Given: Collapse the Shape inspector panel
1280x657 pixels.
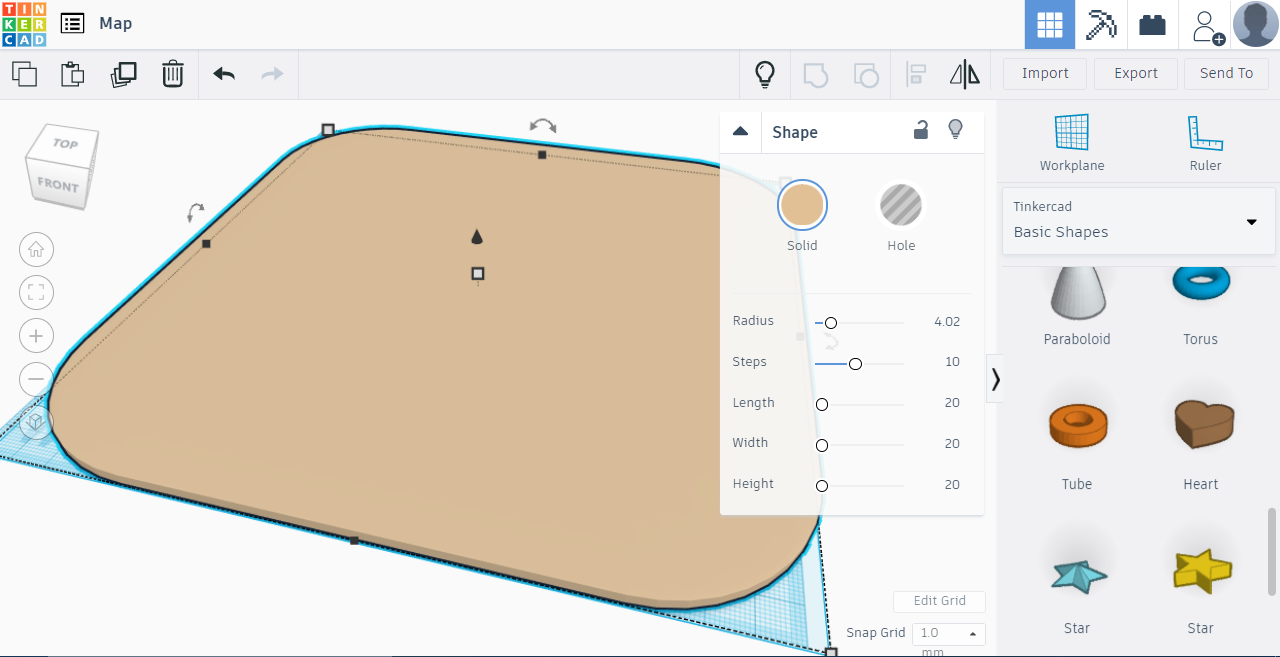Looking at the screenshot, I should (x=741, y=131).
